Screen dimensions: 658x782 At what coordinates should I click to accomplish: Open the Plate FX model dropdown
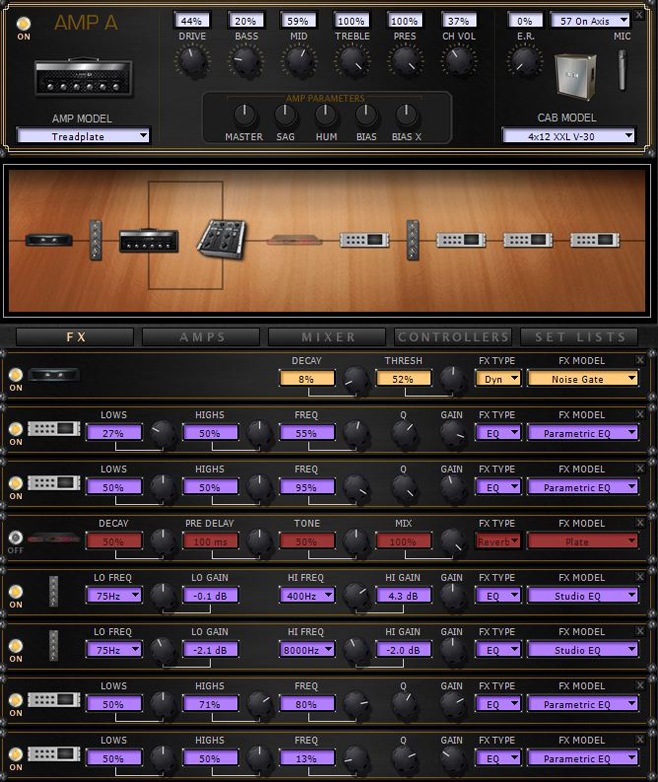point(583,542)
